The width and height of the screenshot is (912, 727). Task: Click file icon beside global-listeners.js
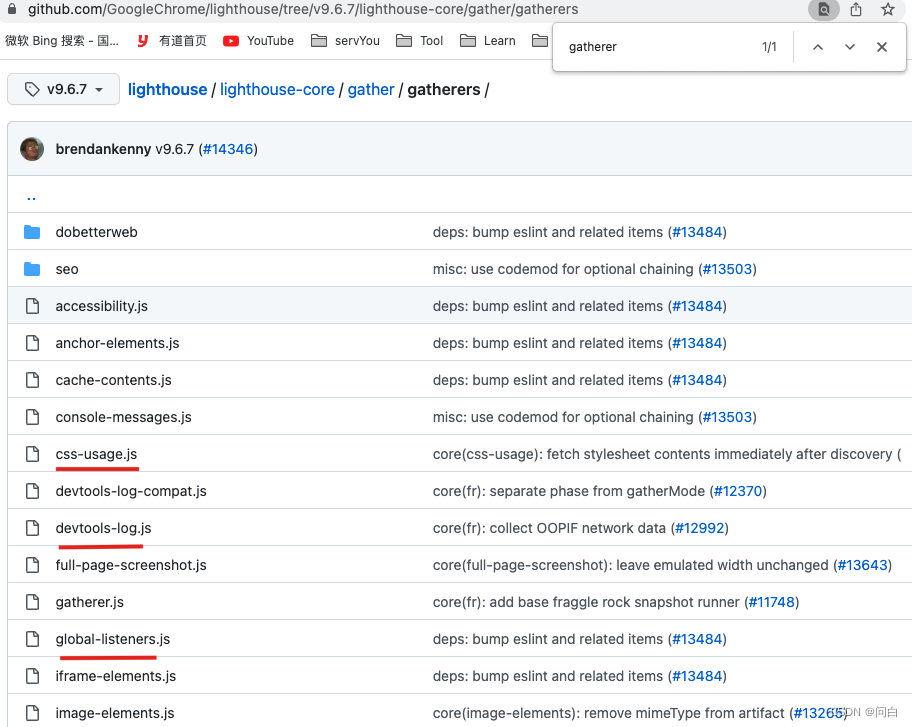click(33, 639)
